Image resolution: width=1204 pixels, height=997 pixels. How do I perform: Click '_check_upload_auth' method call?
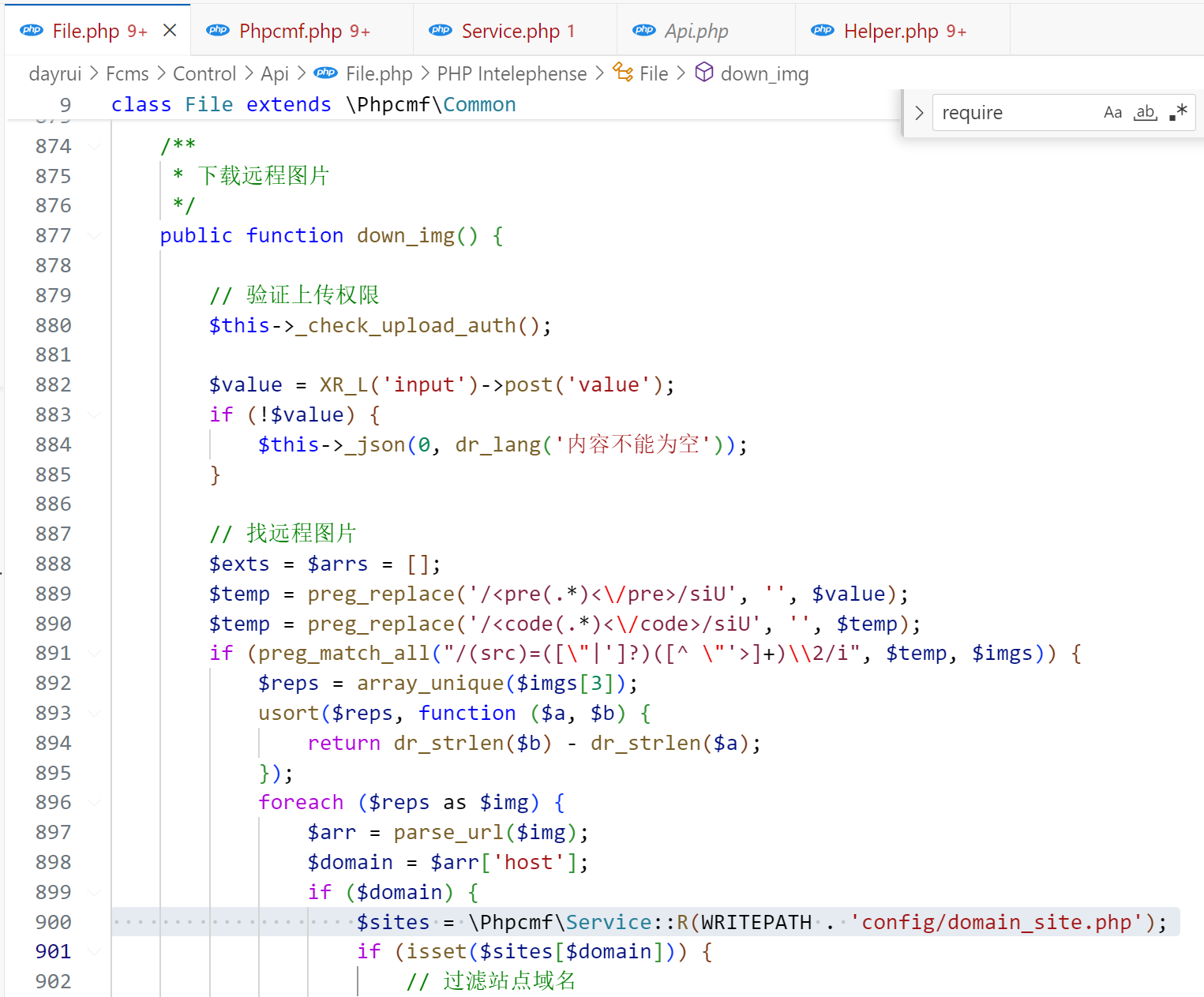coord(405,325)
